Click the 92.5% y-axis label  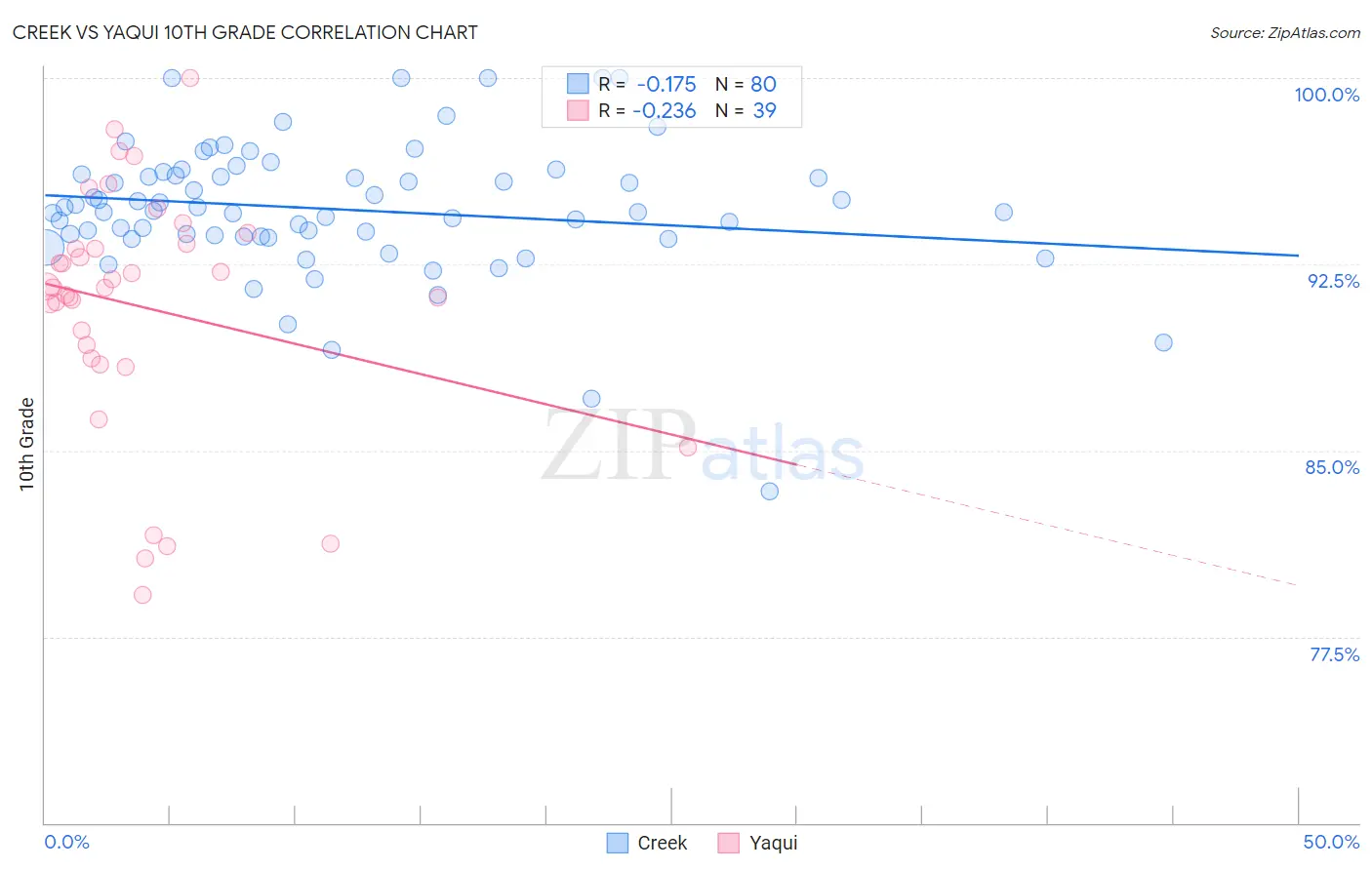(1333, 281)
